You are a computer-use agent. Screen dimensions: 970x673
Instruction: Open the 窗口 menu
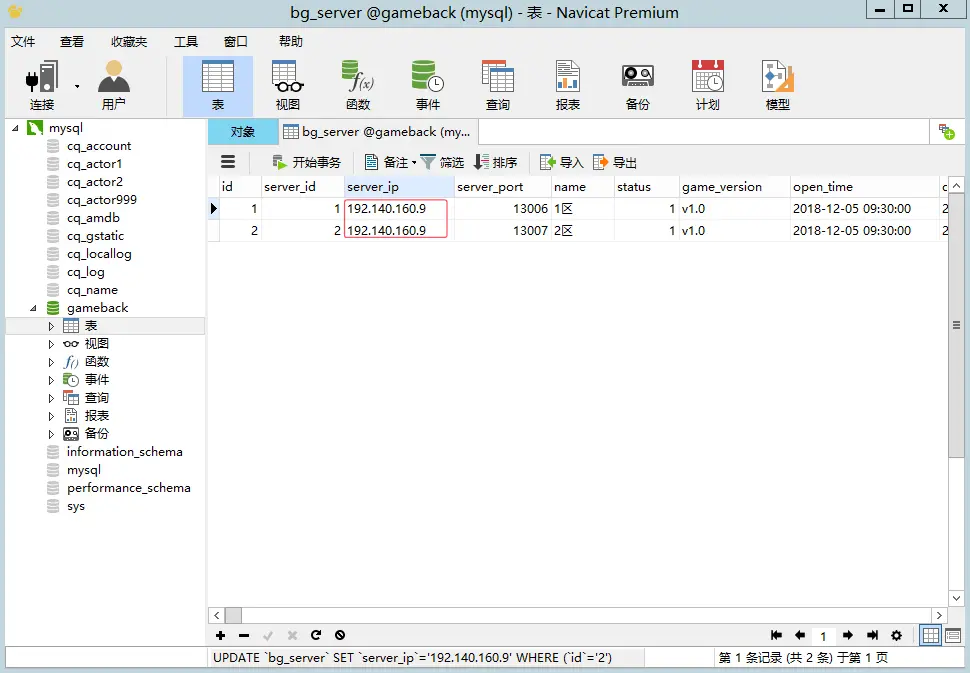[236, 41]
